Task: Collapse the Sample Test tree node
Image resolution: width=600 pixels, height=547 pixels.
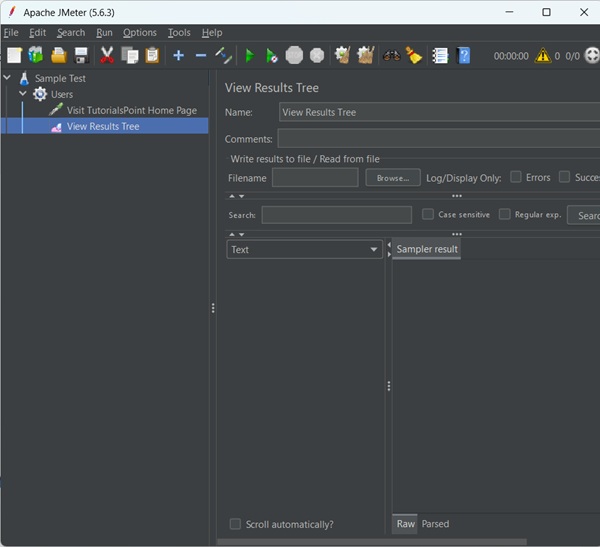Action: (x=8, y=78)
